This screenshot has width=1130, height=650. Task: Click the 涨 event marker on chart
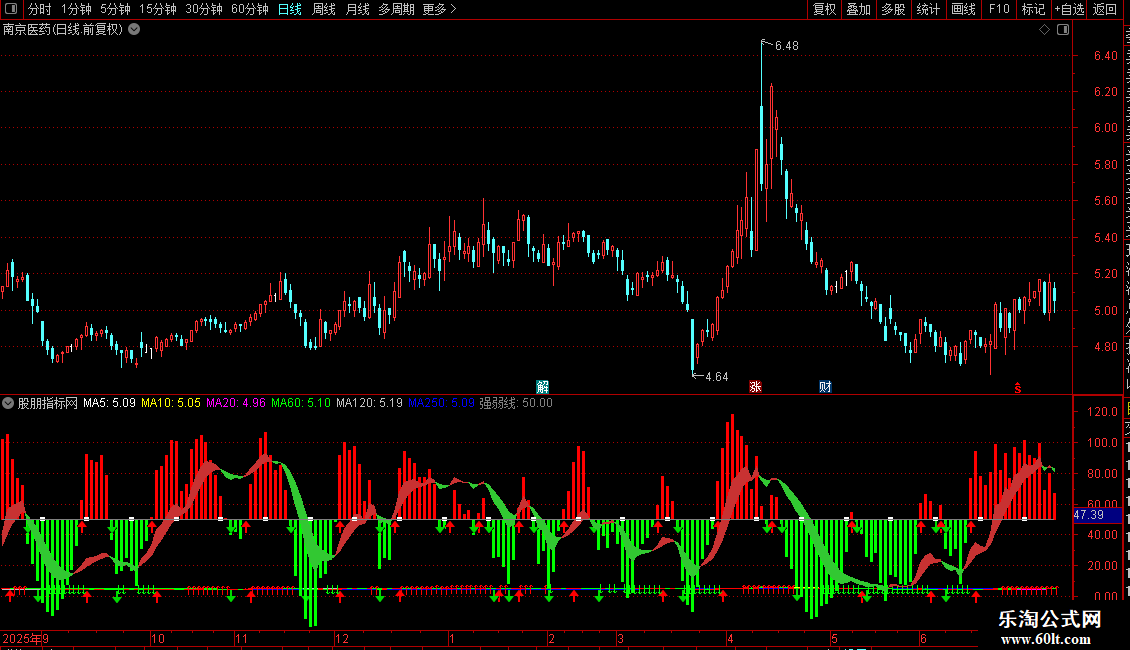[x=755, y=387]
